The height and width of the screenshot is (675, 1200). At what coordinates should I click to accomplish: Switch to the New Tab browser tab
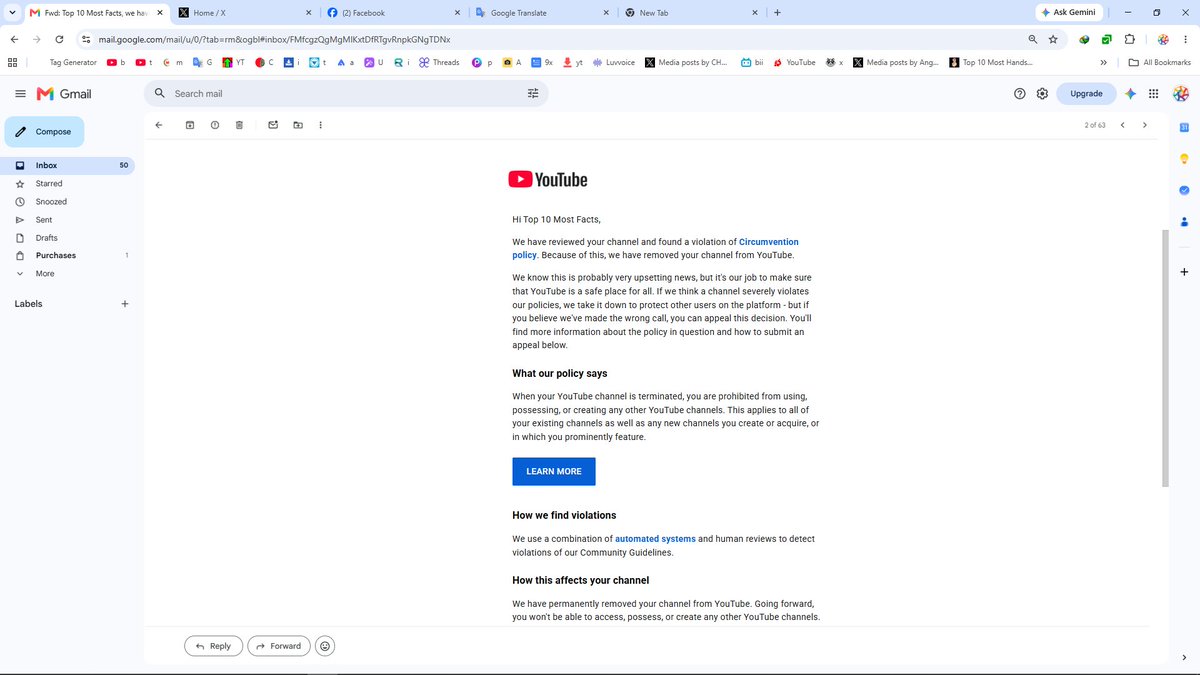690,13
